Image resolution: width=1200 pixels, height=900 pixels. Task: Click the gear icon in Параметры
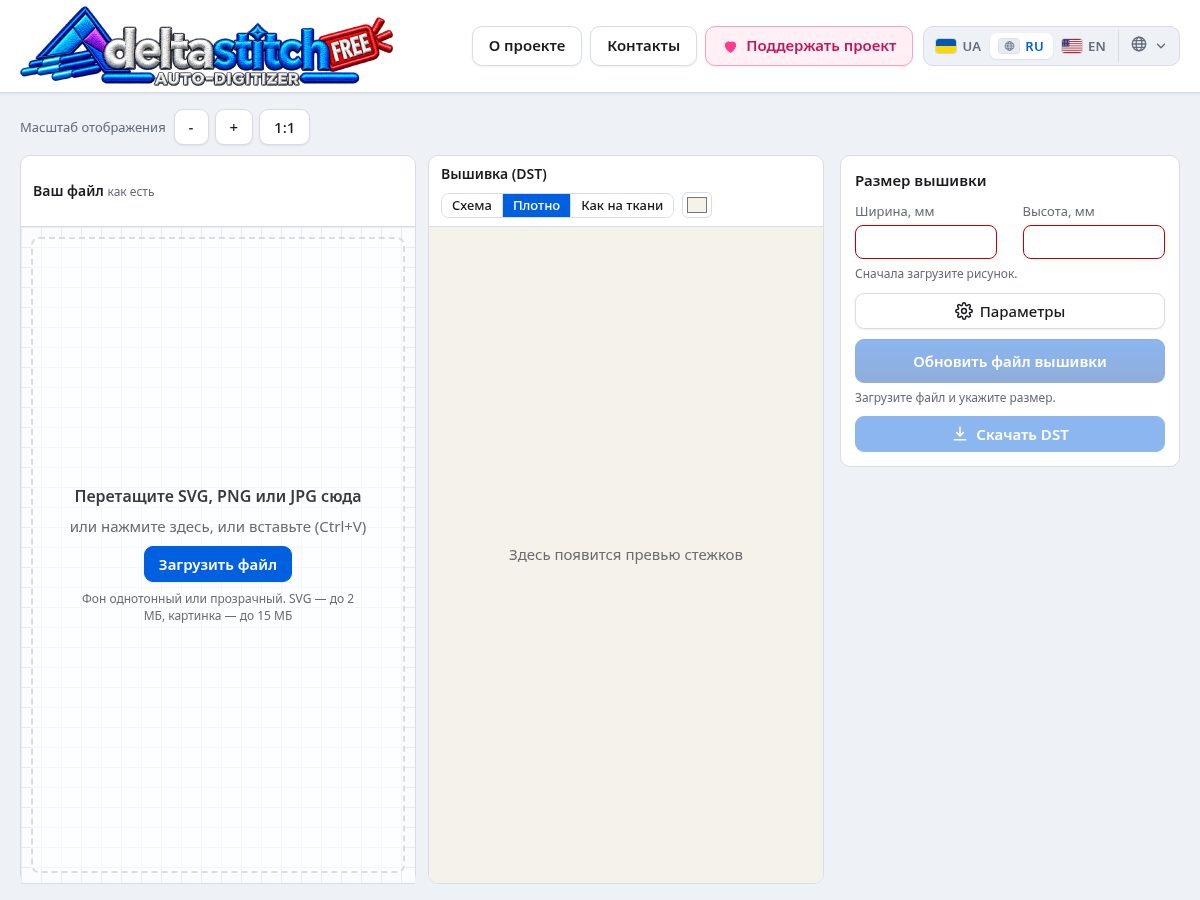pos(964,311)
